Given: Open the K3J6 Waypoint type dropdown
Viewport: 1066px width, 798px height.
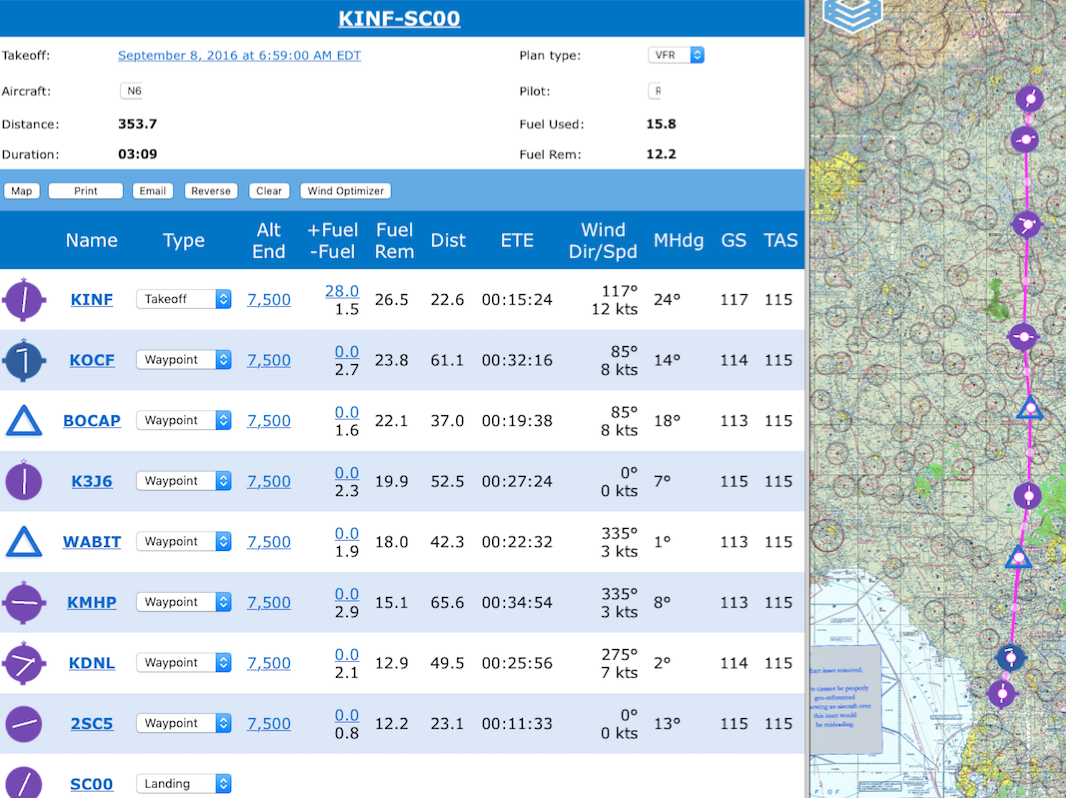Looking at the screenshot, I should [184, 481].
